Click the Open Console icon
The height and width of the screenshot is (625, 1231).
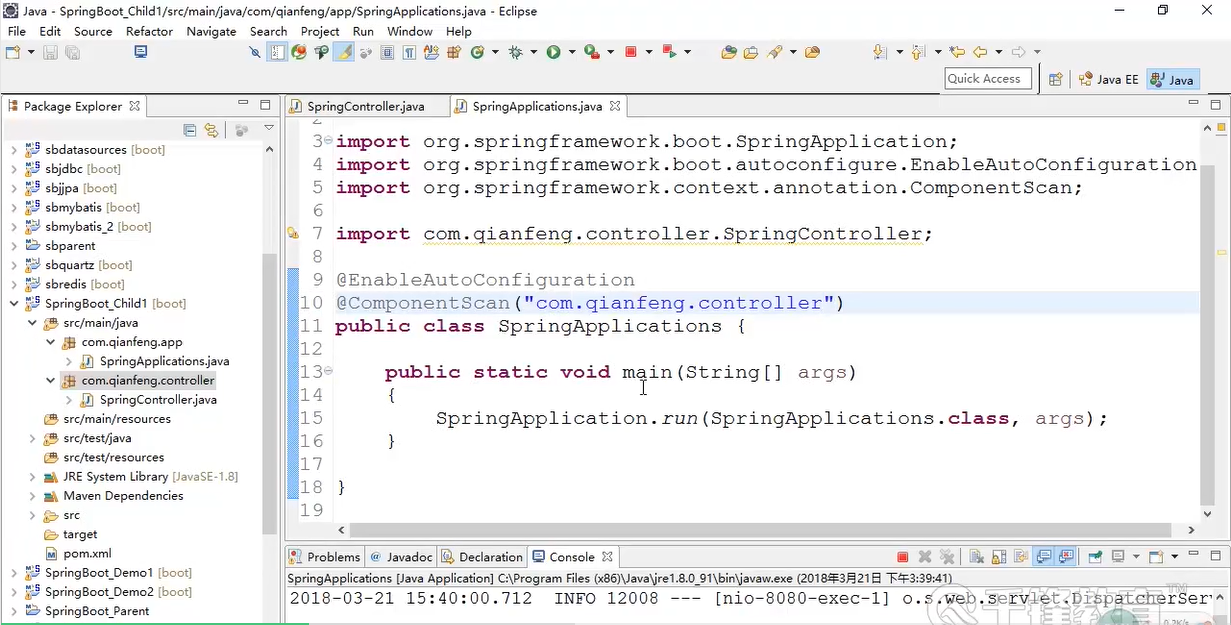click(1155, 557)
